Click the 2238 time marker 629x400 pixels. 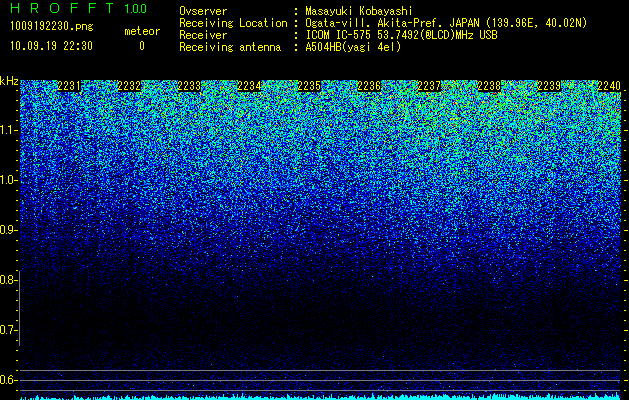(x=489, y=86)
